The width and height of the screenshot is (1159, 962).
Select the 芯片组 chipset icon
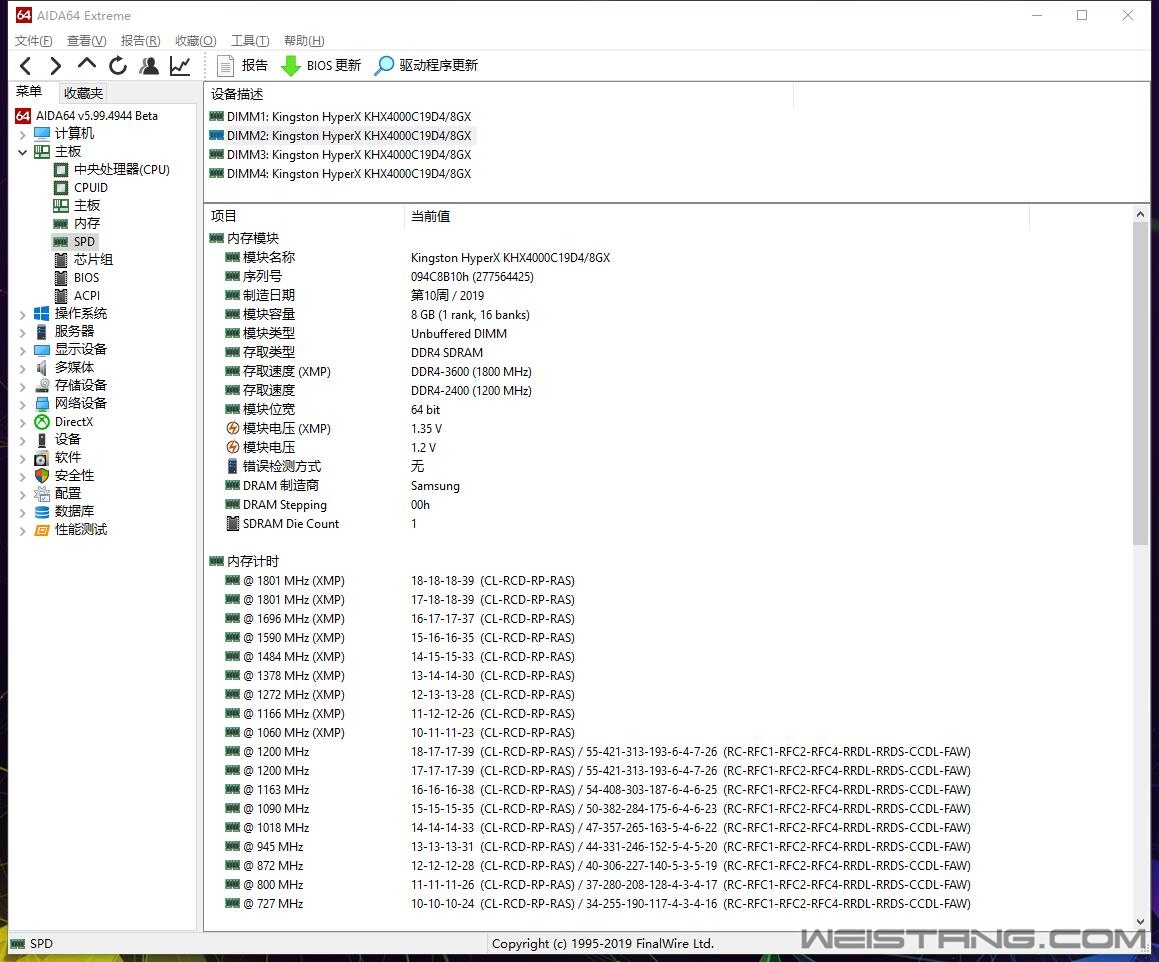pos(61,260)
